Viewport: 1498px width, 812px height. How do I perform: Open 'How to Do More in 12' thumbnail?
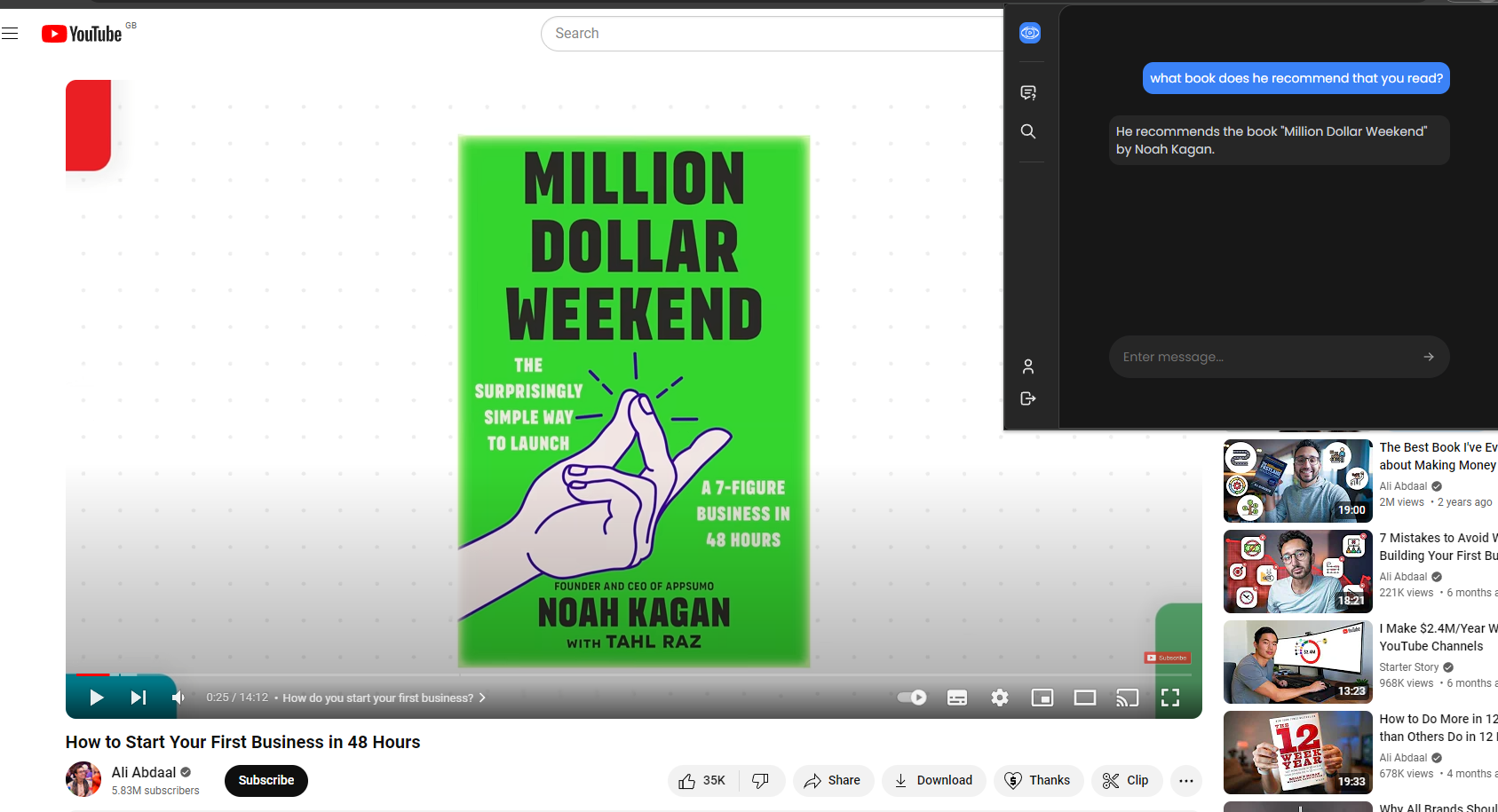pyautogui.click(x=1298, y=753)
